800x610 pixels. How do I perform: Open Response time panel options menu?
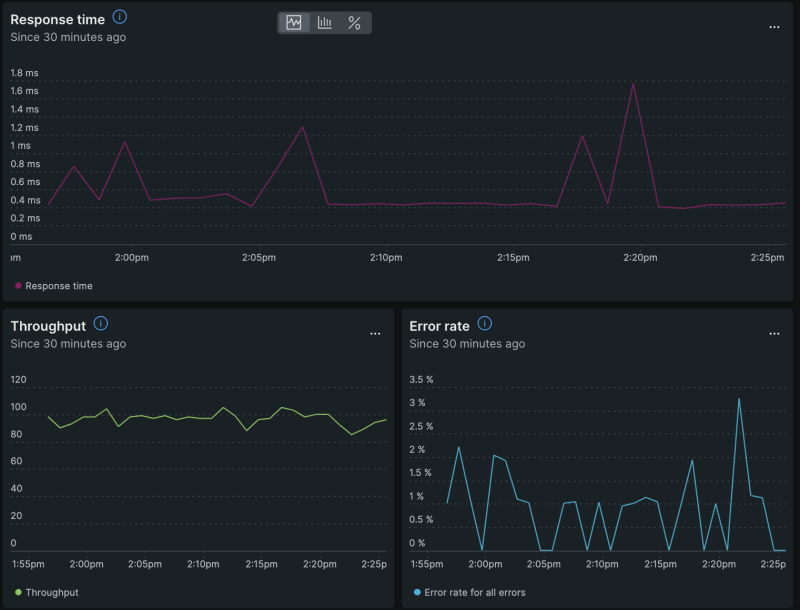point(774,27)
